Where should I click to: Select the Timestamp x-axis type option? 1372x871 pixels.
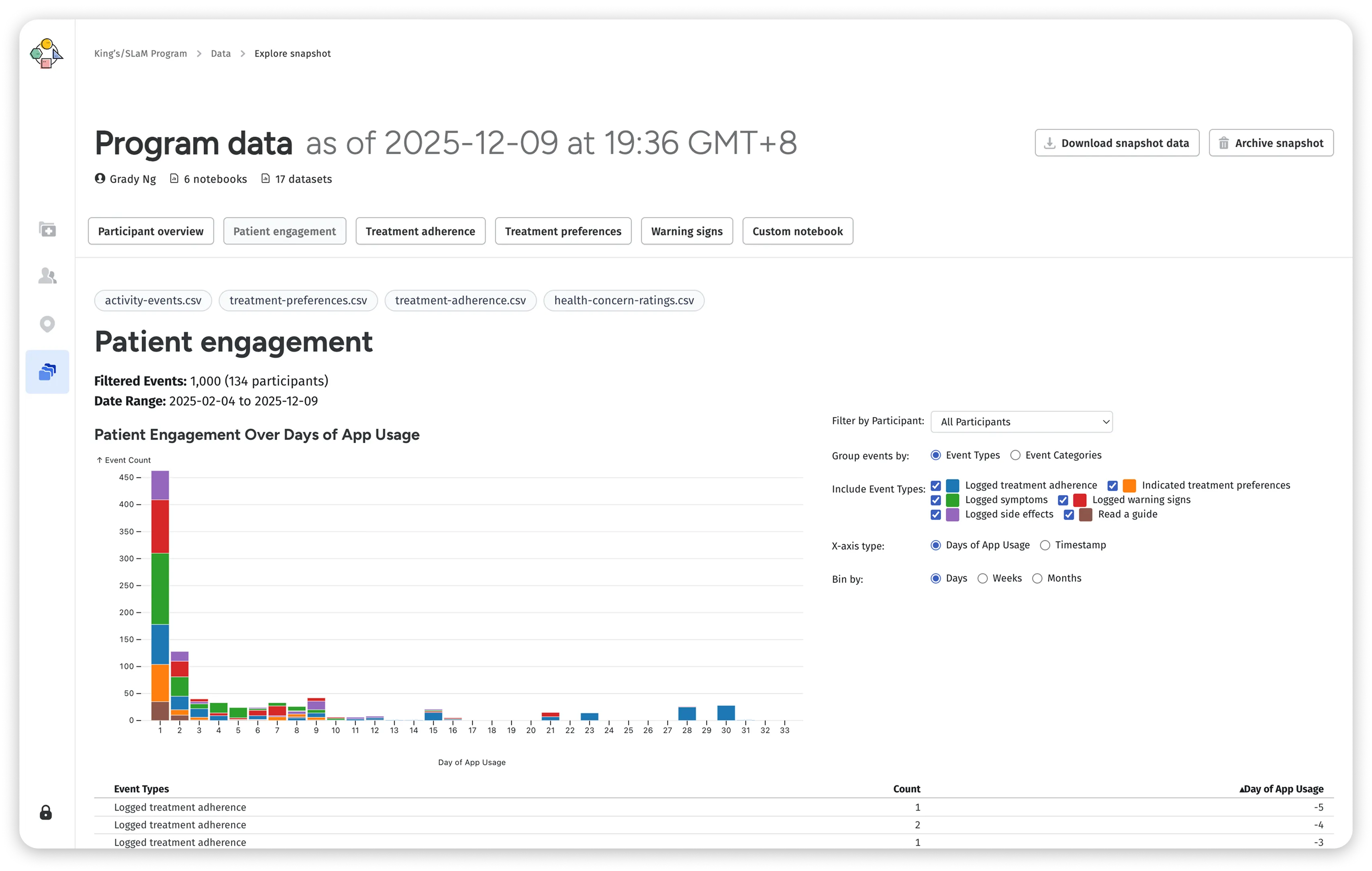1045,545
